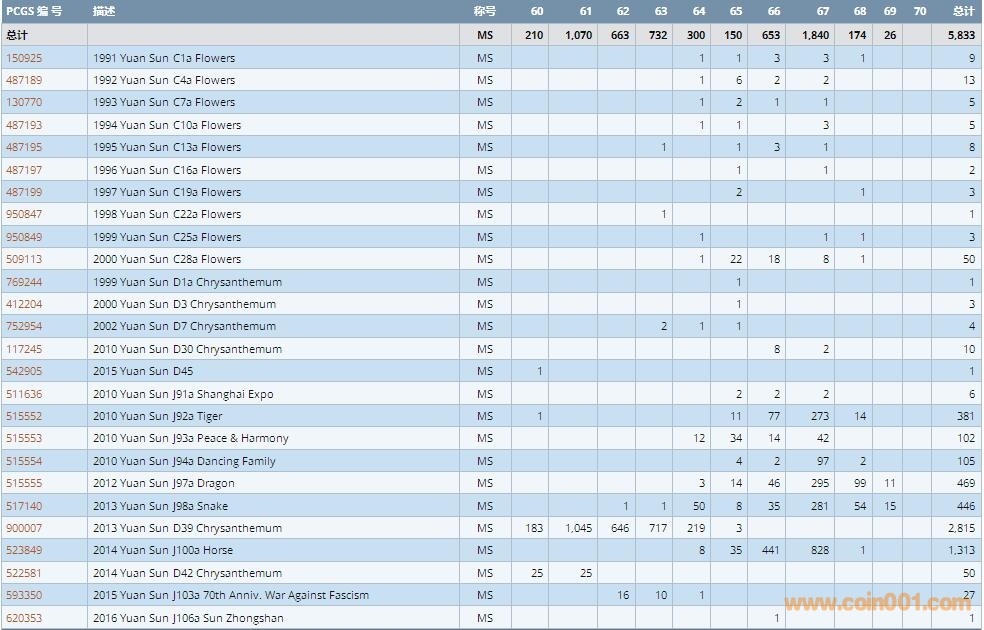984x630 pixels.
Task: Click the 总计 column header at right
Action: tap(962, 11)
